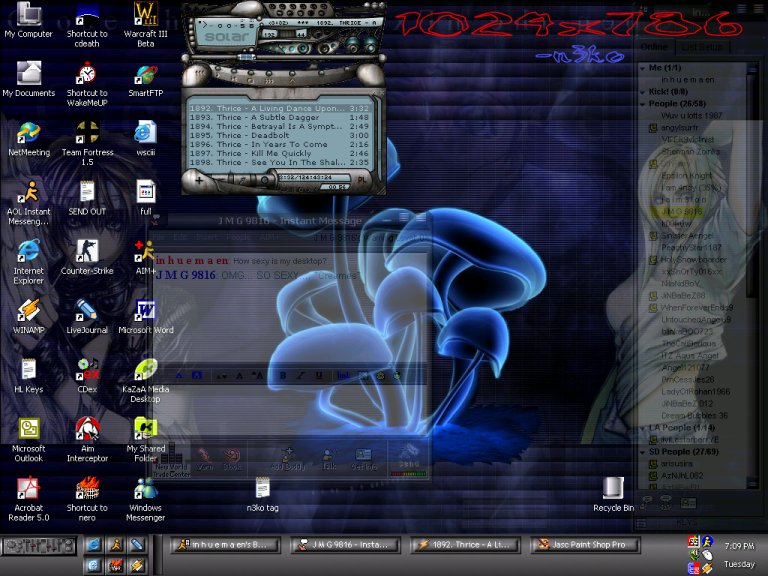
Task: Launch Windows Messenger from desktop
Action: 145,500
